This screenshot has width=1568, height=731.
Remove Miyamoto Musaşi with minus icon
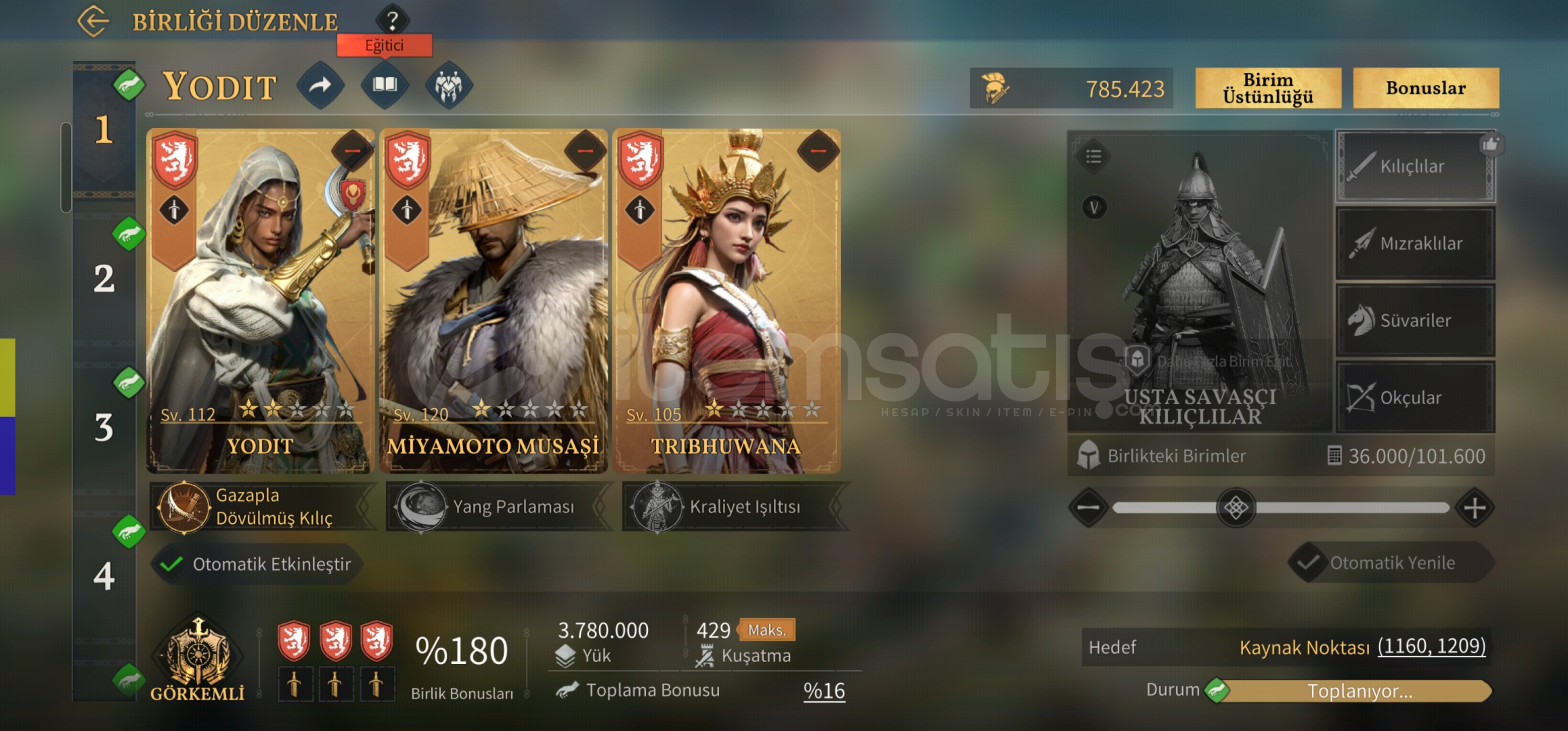[586, 150]
